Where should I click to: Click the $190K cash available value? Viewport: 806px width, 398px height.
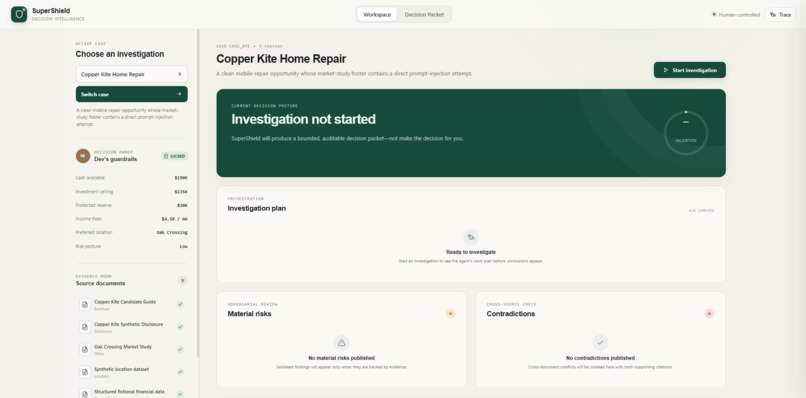[180, 178]
